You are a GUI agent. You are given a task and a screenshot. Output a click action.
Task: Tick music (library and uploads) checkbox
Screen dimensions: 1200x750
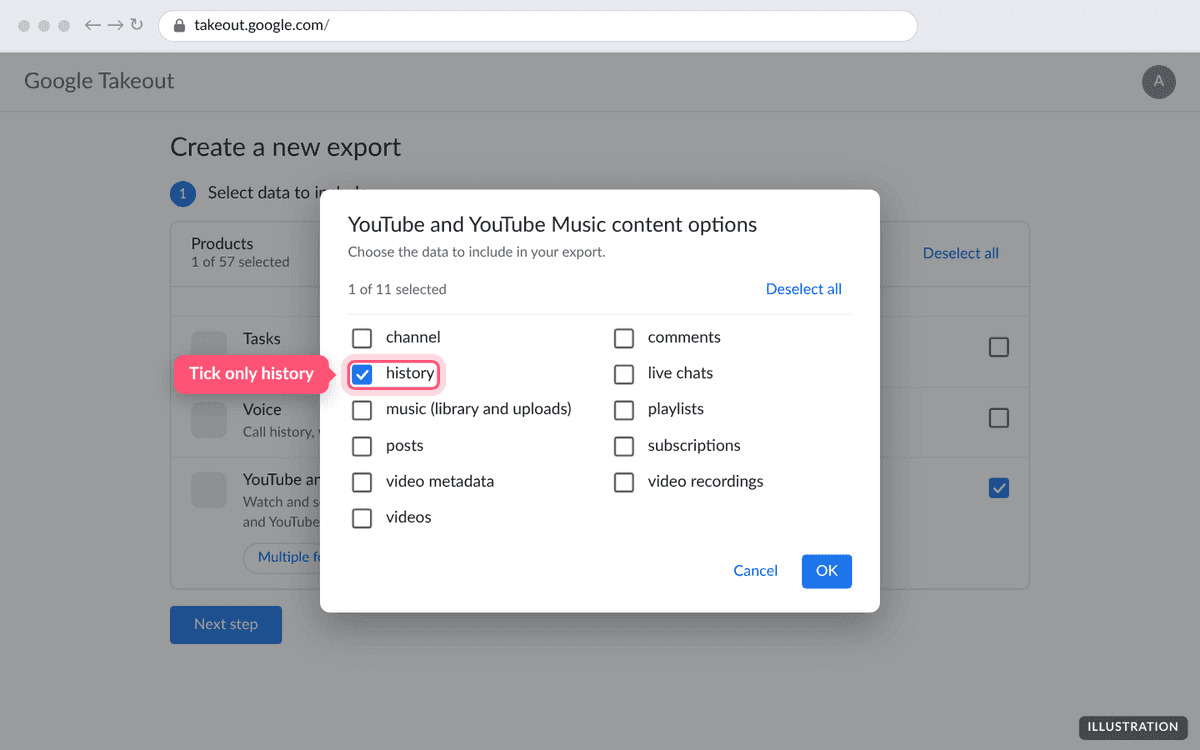pyautogui.click(x=362, y=410)
